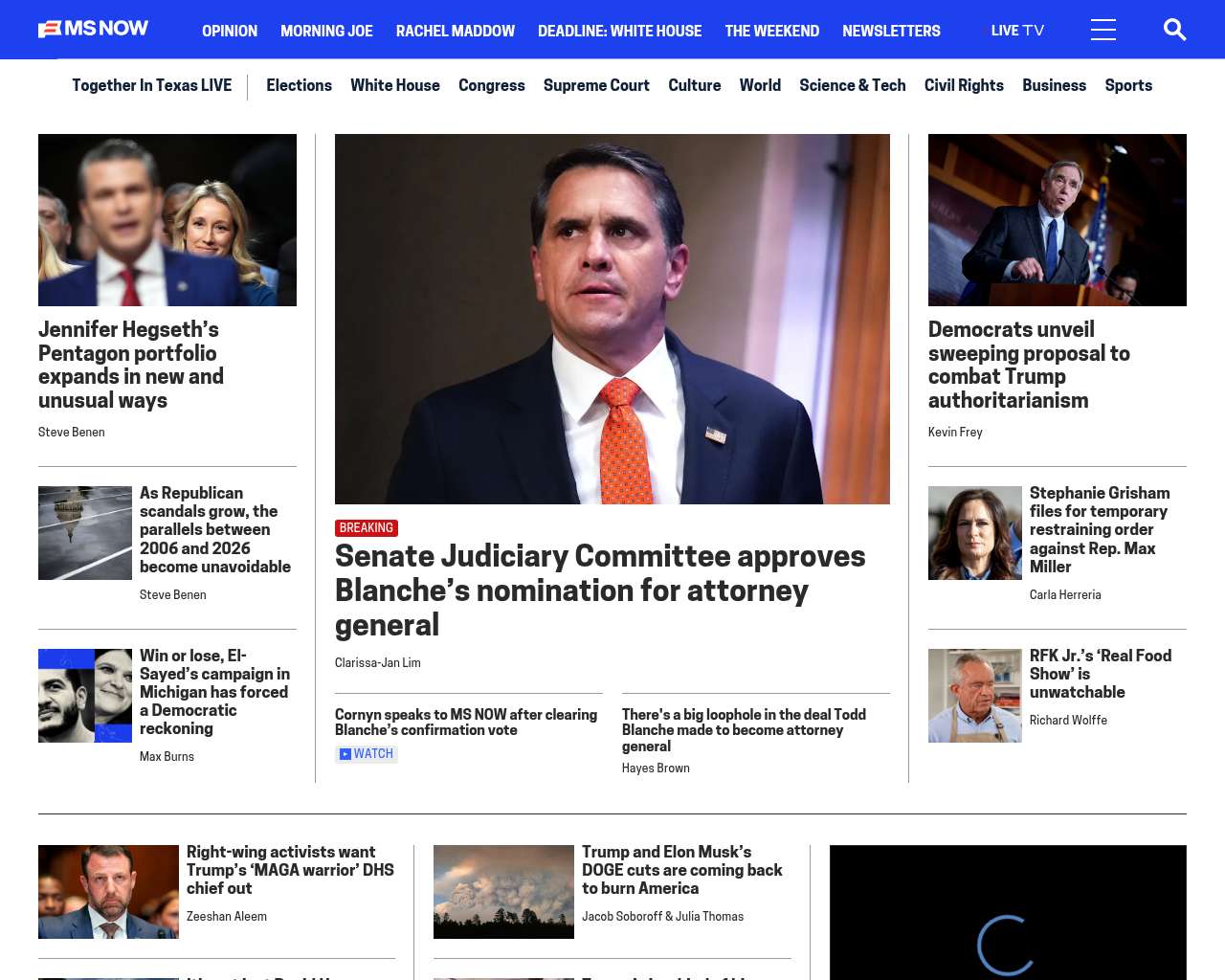Open the hamburger menu icon

point(1103,30)
